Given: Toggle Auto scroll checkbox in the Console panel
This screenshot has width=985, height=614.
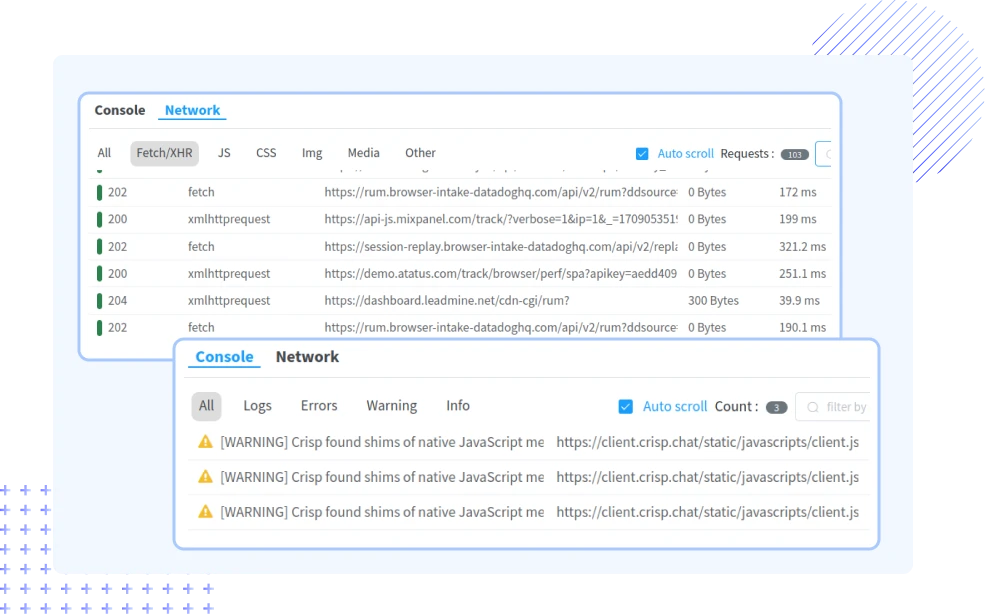Looking at the screenshot, I should point(626,407).
